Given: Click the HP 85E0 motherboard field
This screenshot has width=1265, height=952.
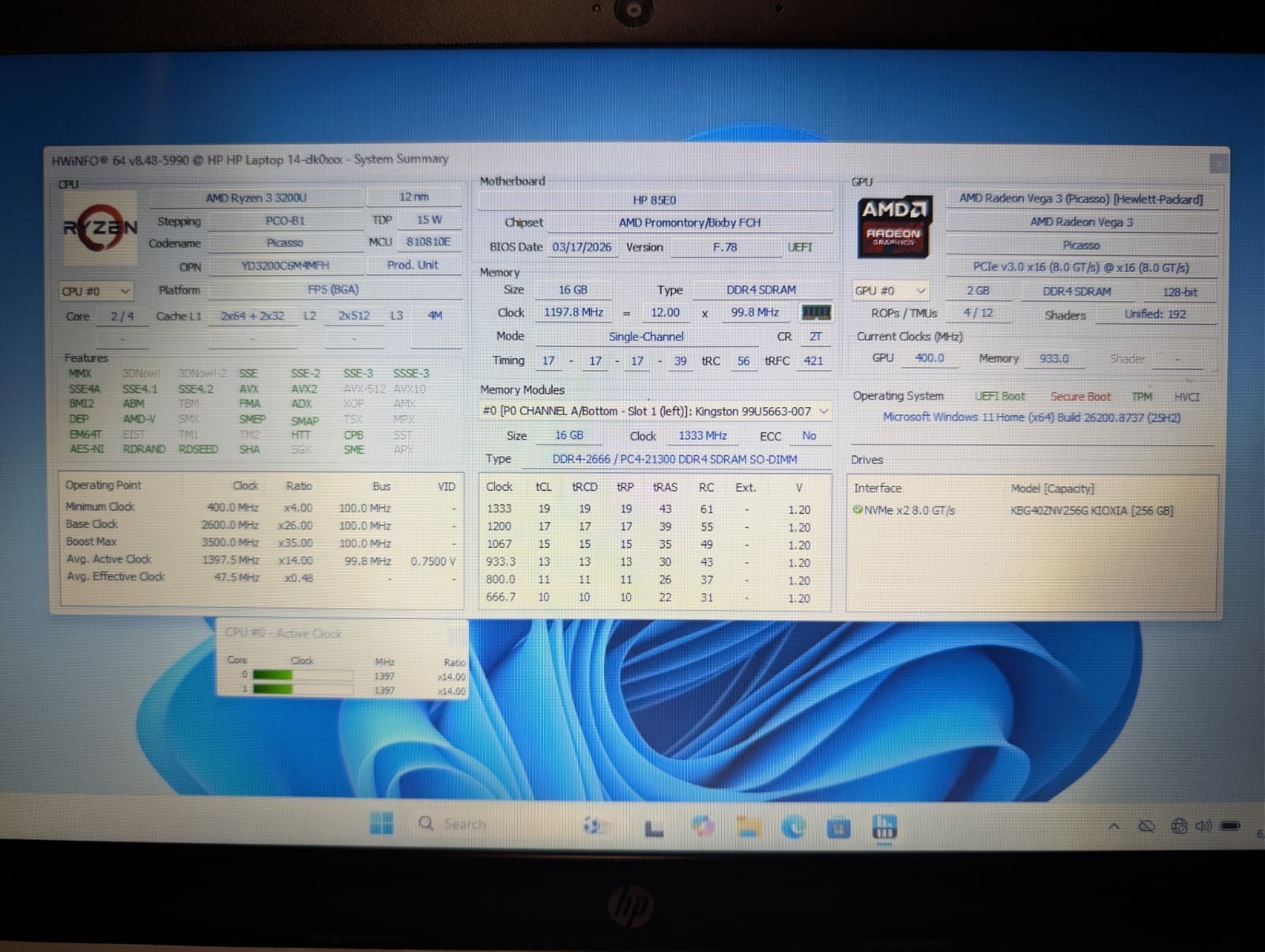Looking at the screenshot, I should pyautogui.click(x=655, y=200).
